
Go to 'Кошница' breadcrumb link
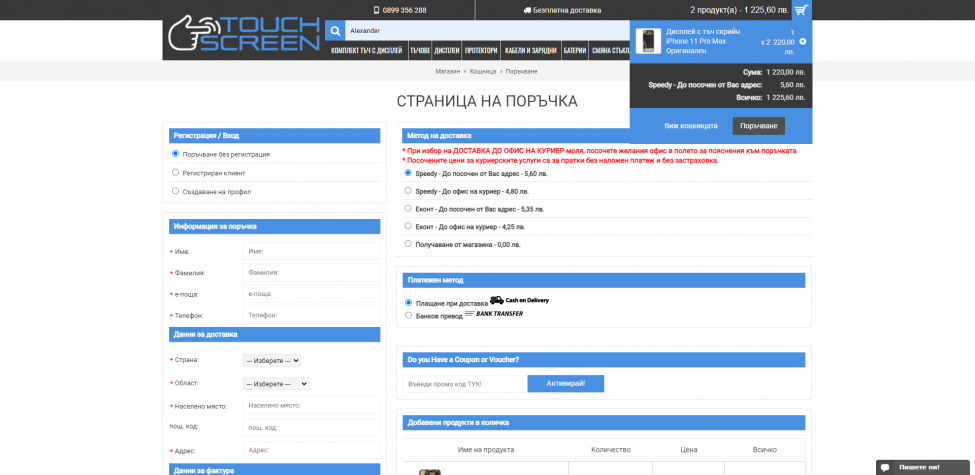(483, 71)
